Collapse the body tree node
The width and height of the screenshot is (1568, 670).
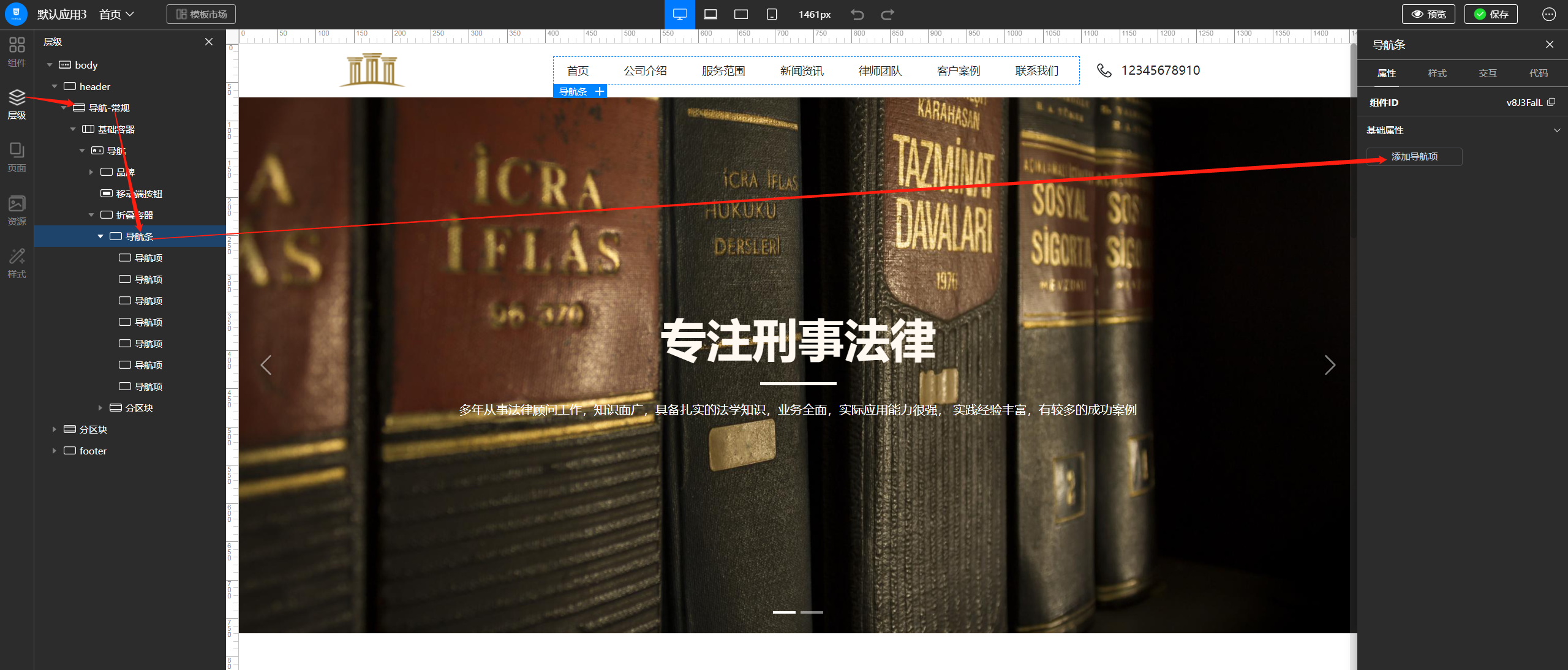pyautogui.click(x=50, y=65)
